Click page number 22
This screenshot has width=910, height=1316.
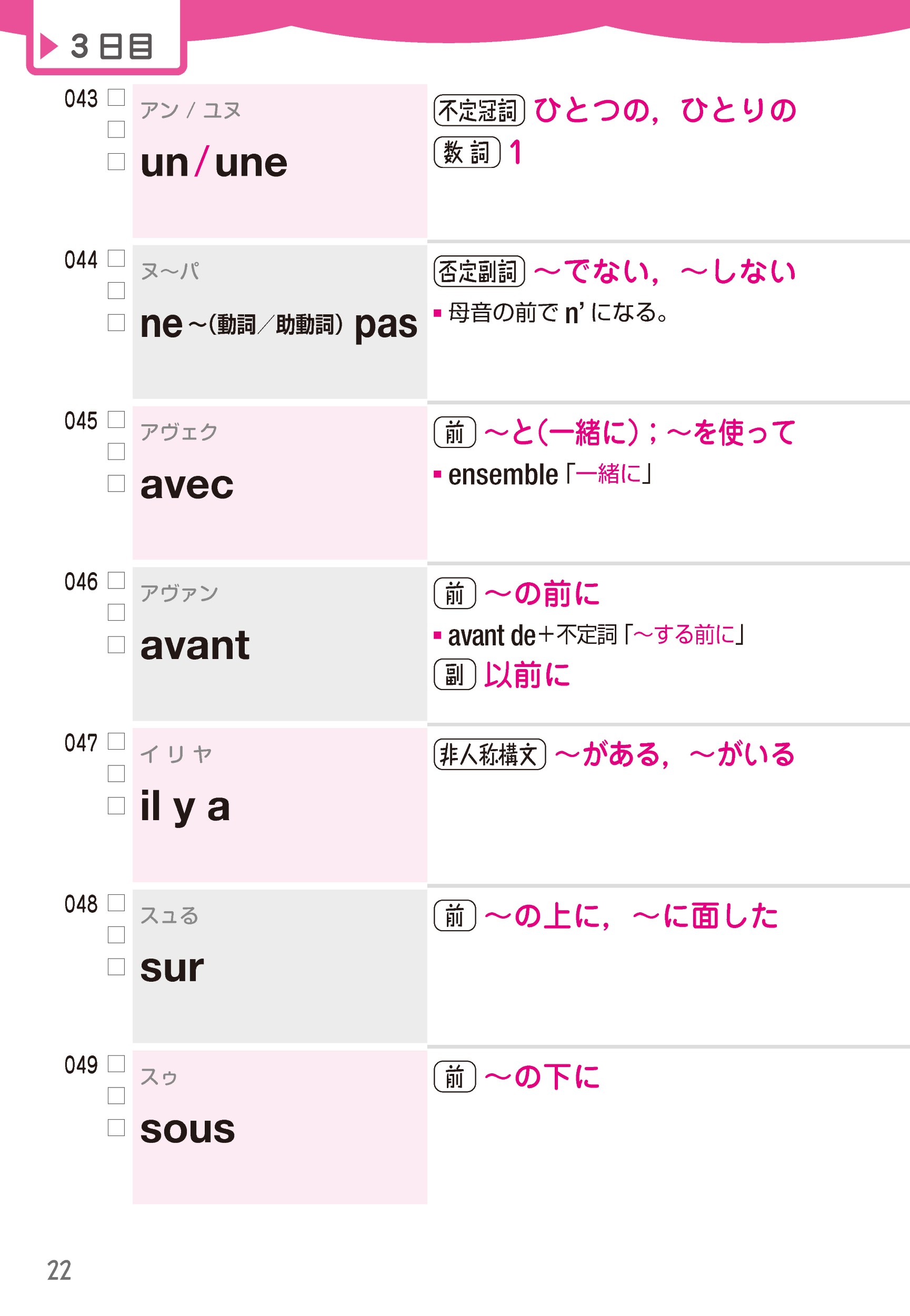tap(59, 1270)
